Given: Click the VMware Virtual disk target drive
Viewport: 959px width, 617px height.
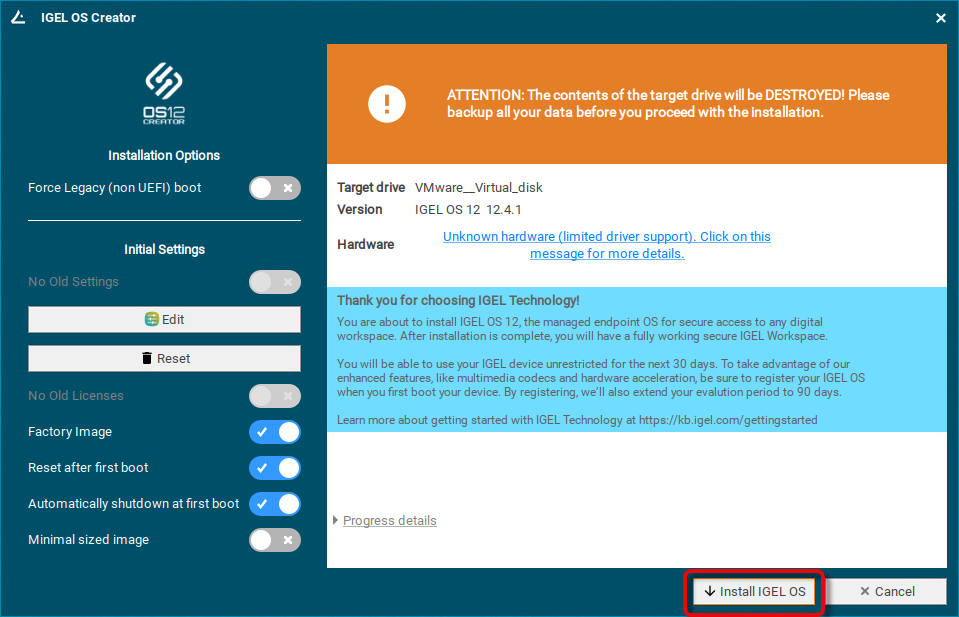Looking at the screenshot, I should [478, 187].
